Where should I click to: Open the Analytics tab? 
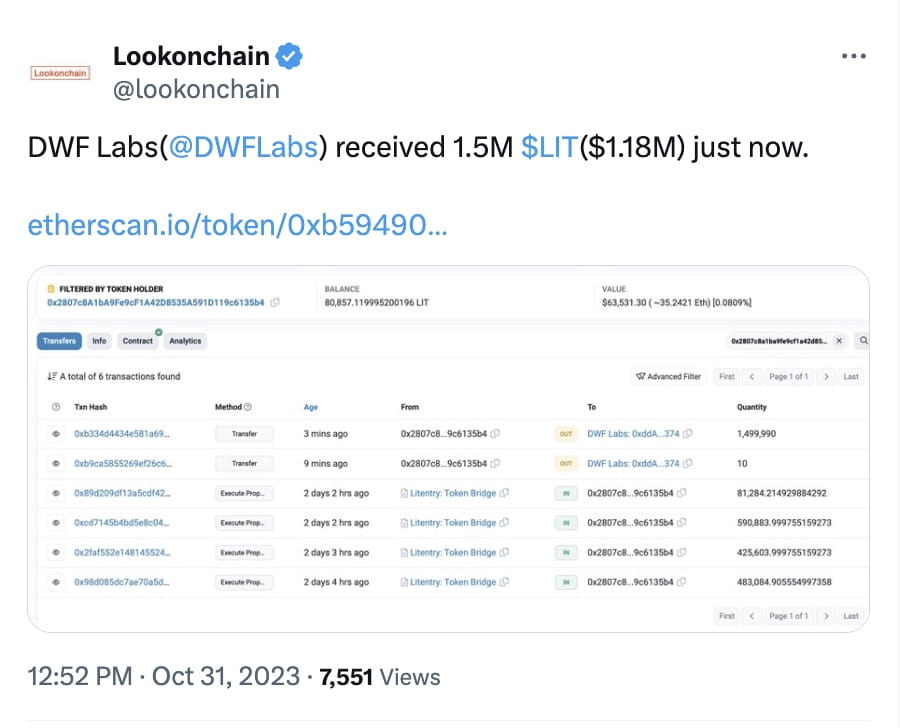point(185,341)
